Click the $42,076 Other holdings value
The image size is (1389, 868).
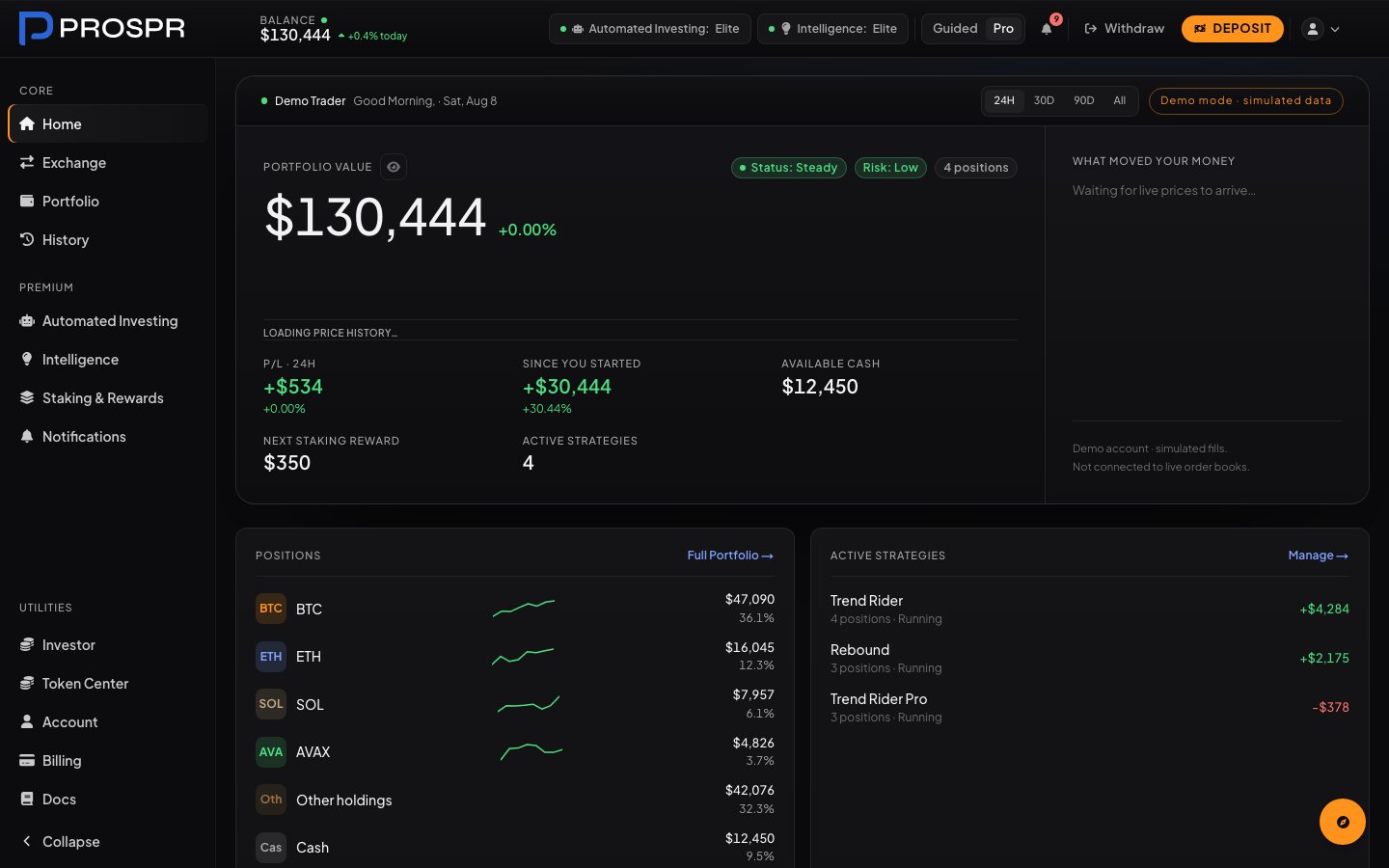click(749, 790)
